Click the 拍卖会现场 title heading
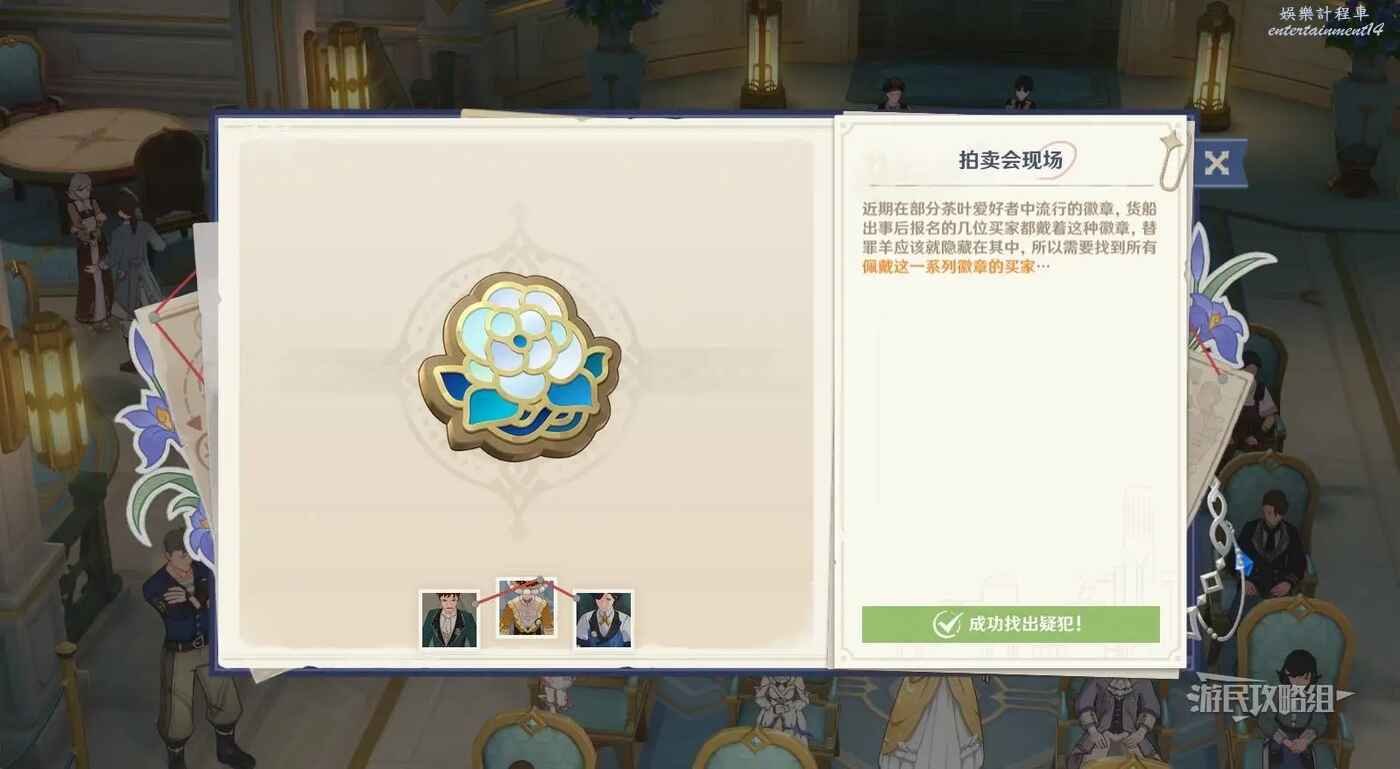 pyautogui.click(x=1010, y=160)
